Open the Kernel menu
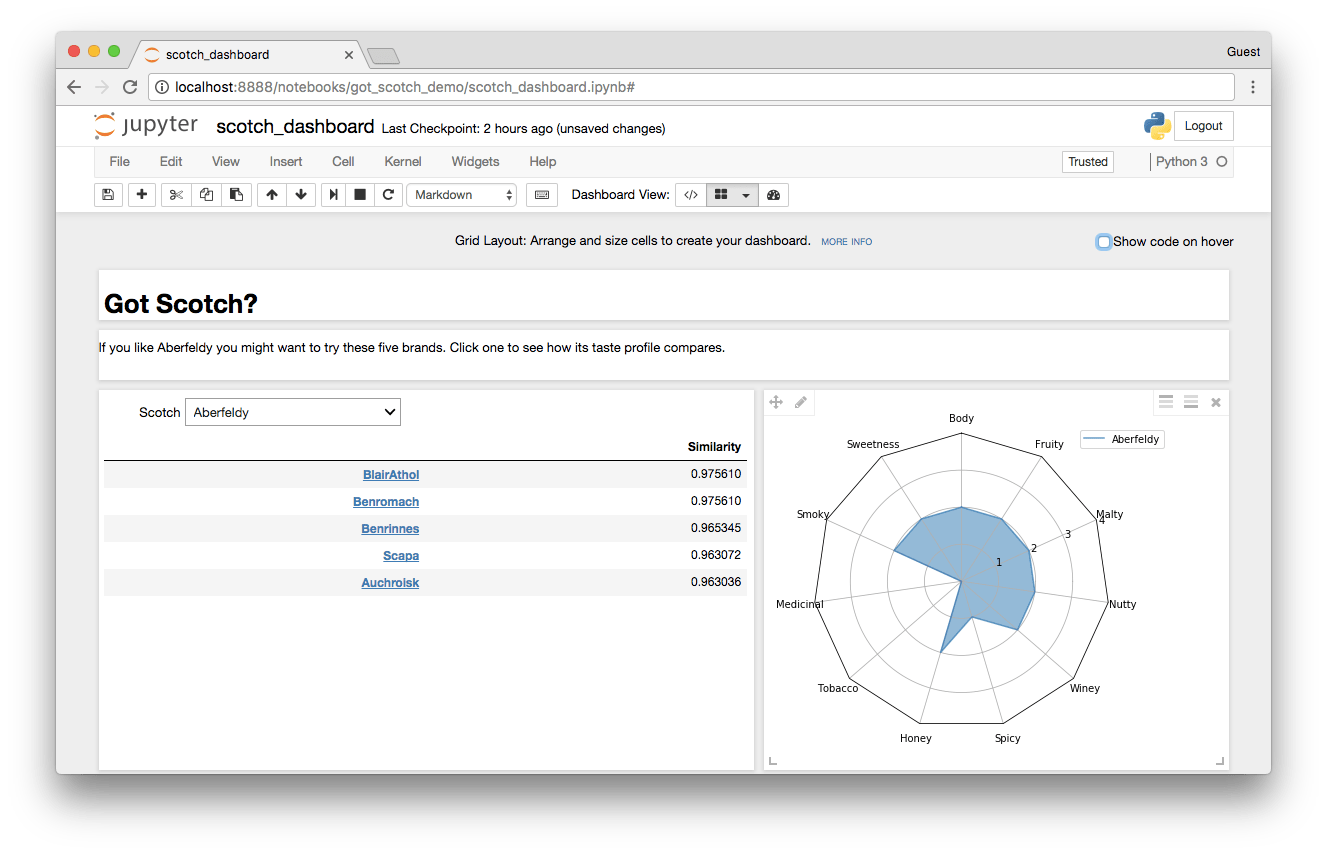 point(402,161)
